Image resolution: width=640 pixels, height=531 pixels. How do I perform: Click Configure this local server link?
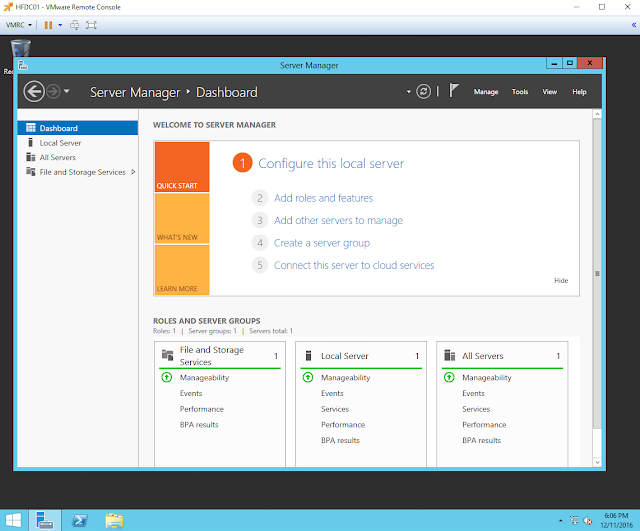[331, 163]
